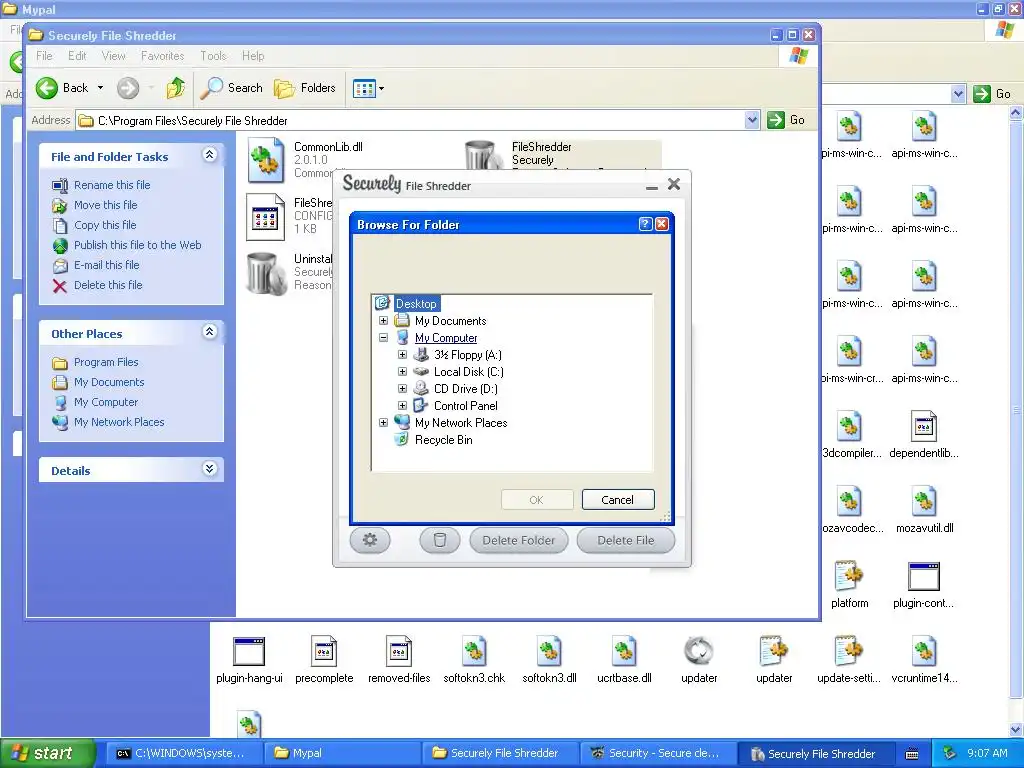Image resolution: width=1024 pixels, height=768 pixels.
Task: Open the address bar dropdown in Shredder folder
Action: 752,120
